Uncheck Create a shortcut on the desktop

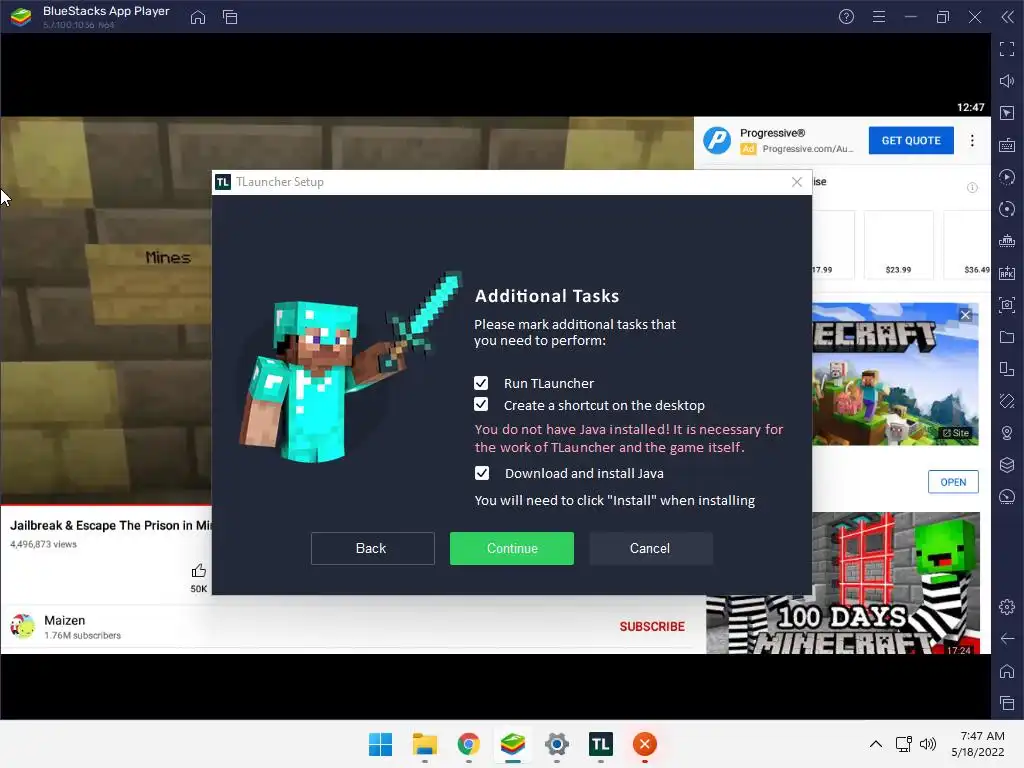click(481, 404)
